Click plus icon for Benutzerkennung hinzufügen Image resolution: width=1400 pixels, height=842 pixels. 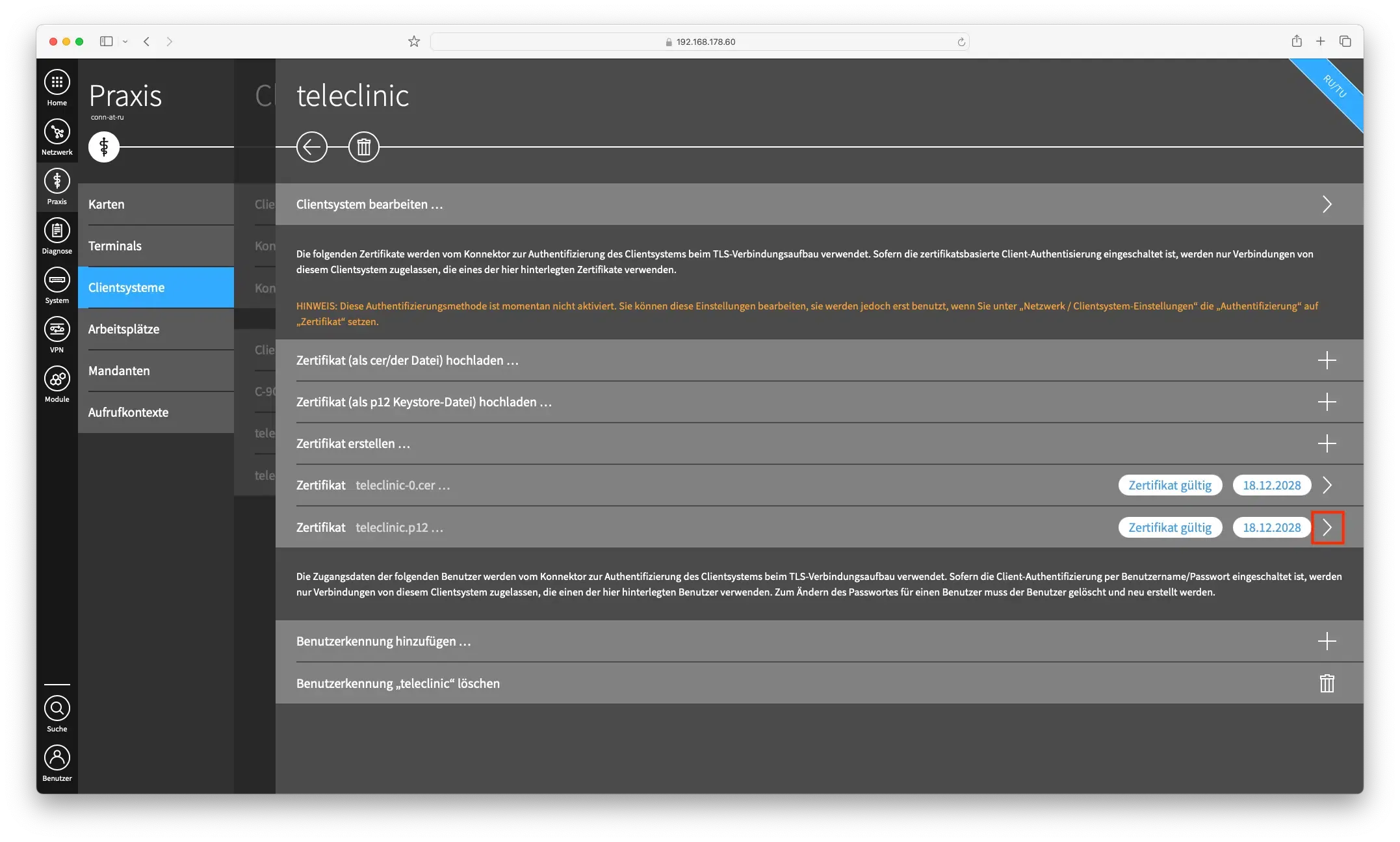tap(1327, 641)
